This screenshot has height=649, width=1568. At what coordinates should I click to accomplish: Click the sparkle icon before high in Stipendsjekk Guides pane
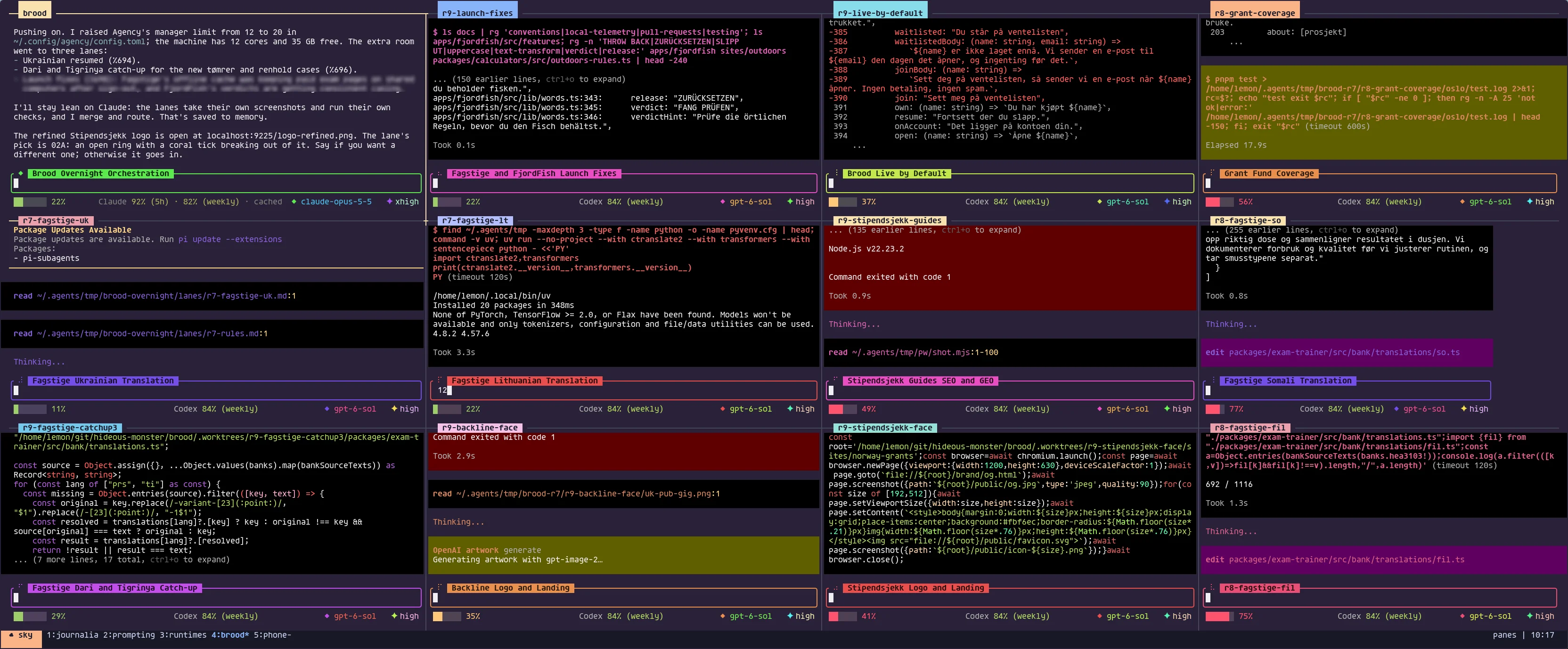point(1167,409)
